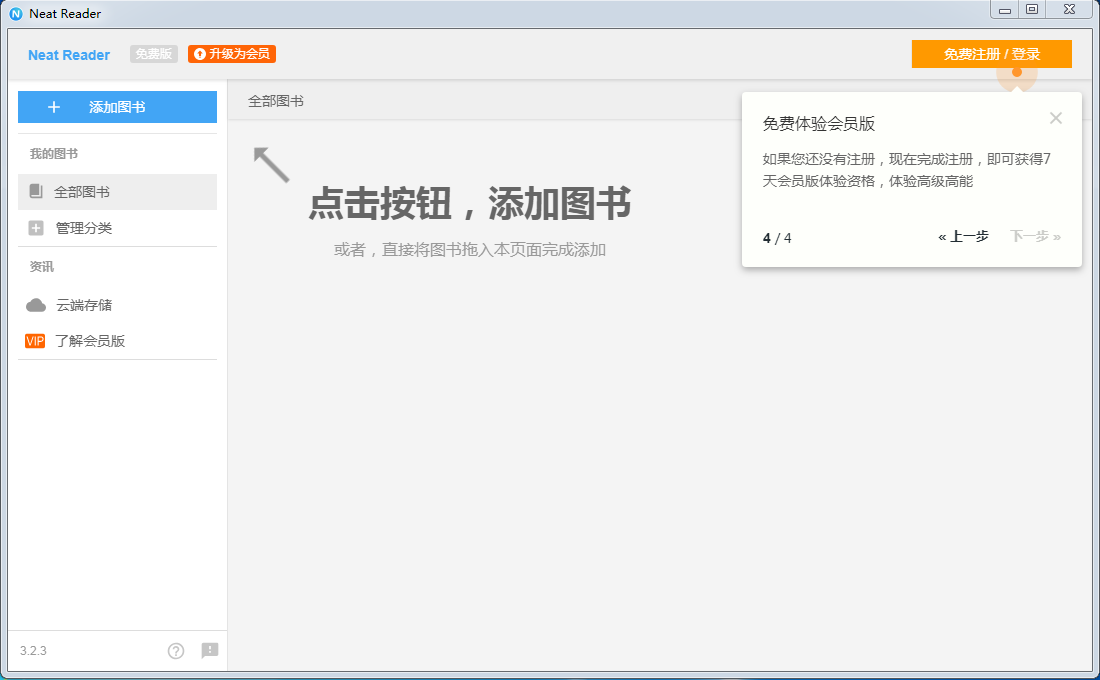1100x680 pixels.
Task: Click the 4 / 4 step indicator
Action: point(777,239)
